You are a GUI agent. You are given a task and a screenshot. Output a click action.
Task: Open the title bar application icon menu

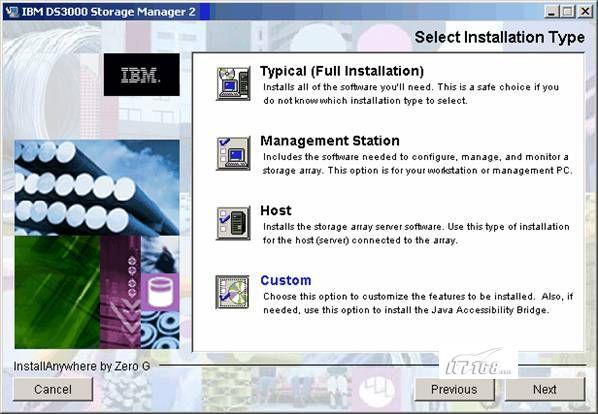(x=11, y=11)
